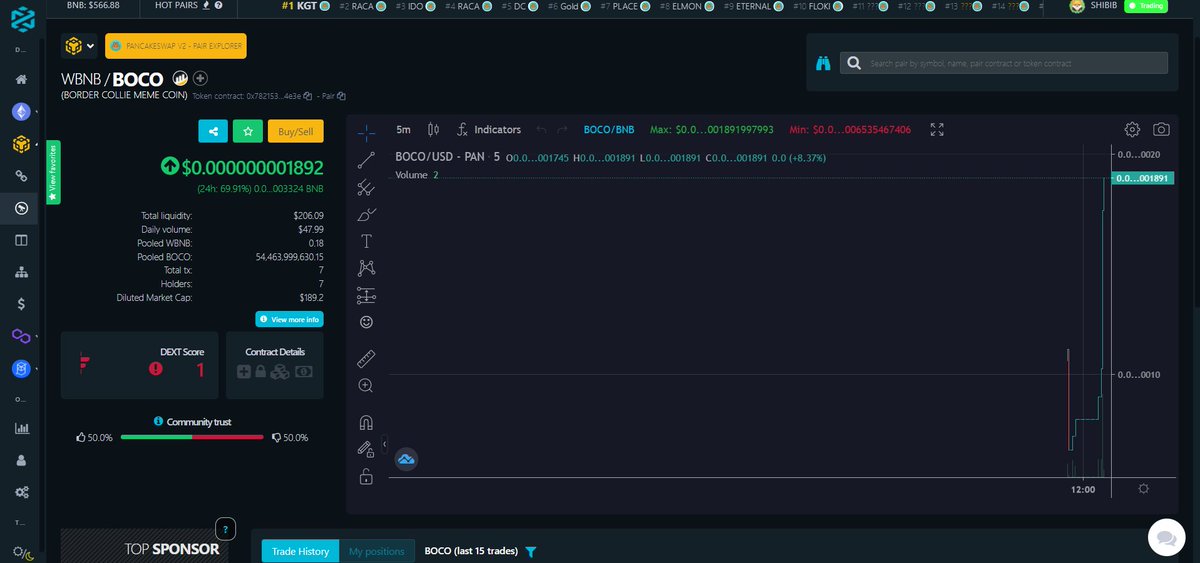The height and width of the screenshot is (563, 1200).
Task: Open the settings gears sidebar icon
Action: (x=21, y=493)
